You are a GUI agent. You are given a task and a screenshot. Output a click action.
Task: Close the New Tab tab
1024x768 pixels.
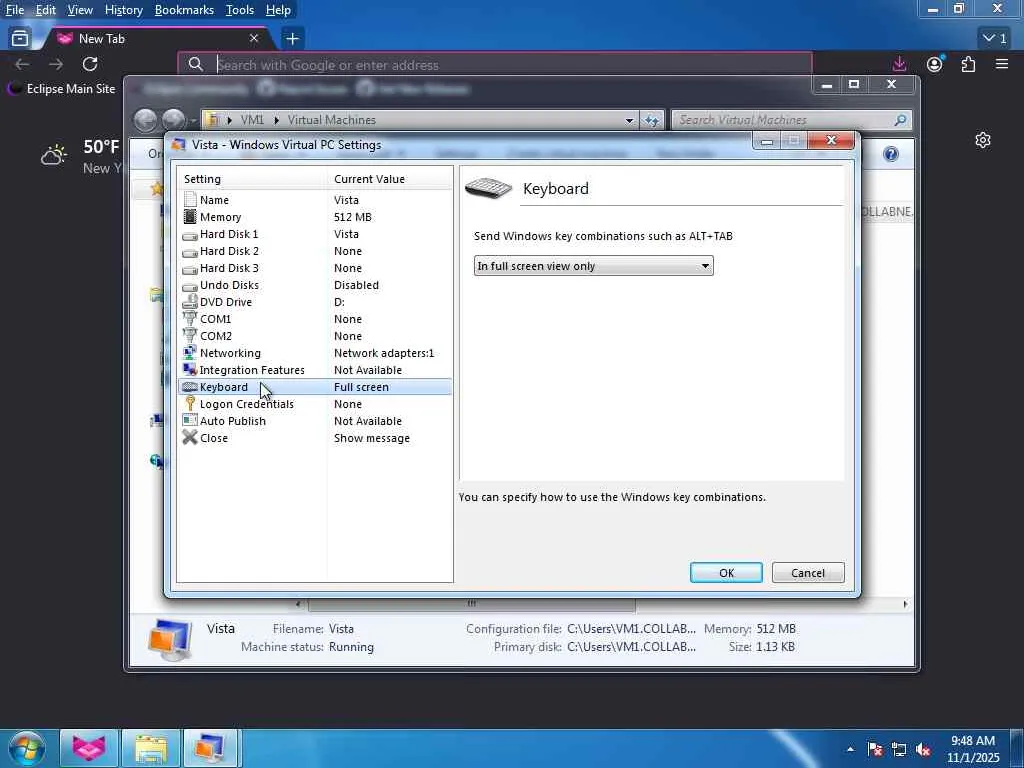pyautogui.click(x=254, y=39)
